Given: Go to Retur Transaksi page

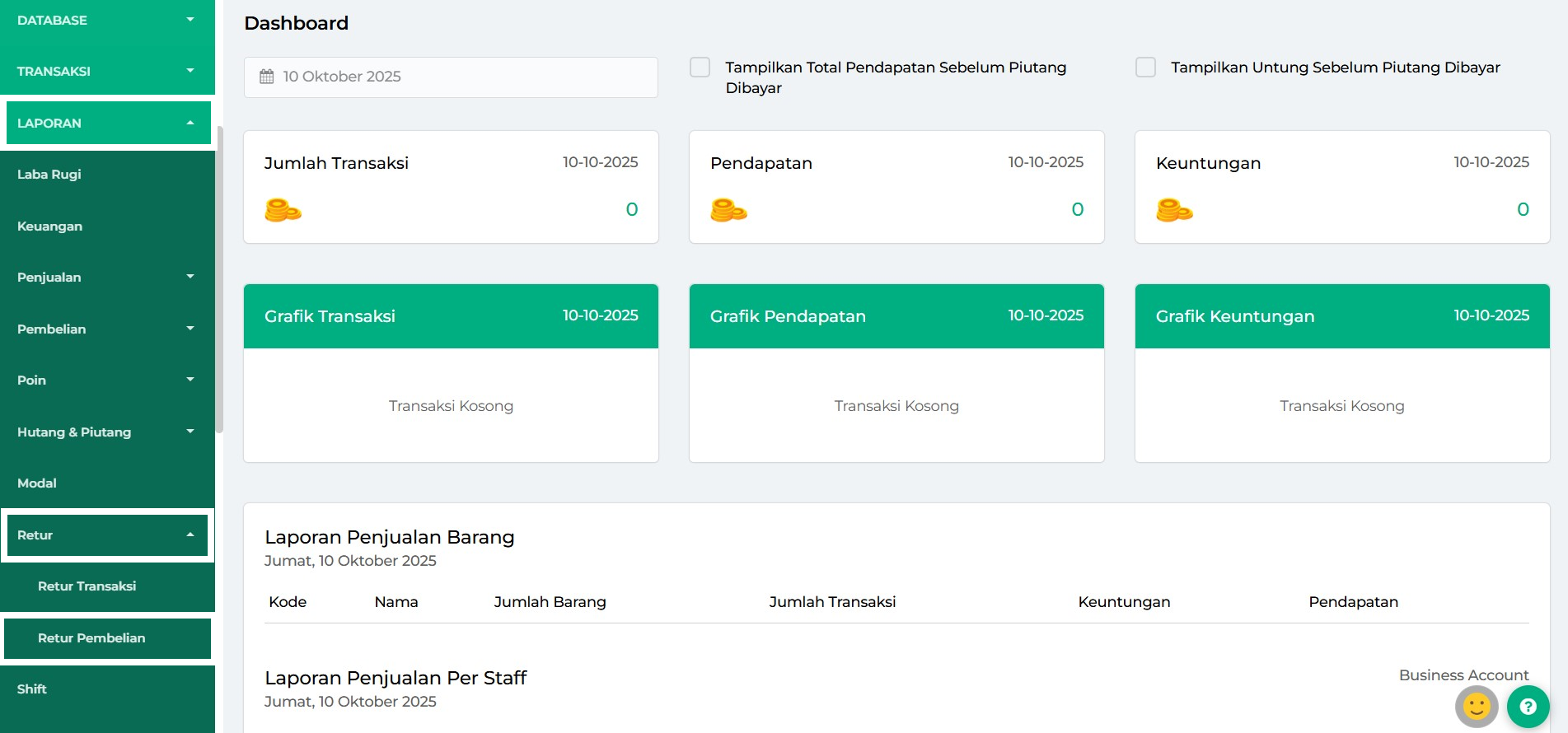Looking at the screenshot, I should pos(87,586).
